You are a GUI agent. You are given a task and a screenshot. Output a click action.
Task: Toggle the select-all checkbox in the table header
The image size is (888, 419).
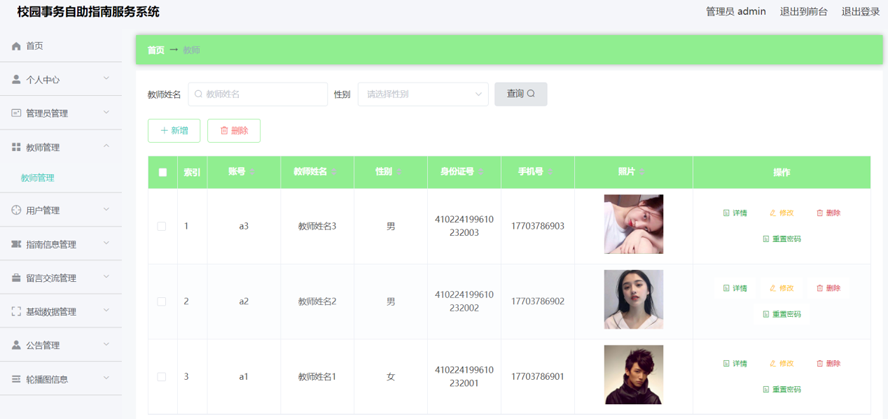click(163, 172)
